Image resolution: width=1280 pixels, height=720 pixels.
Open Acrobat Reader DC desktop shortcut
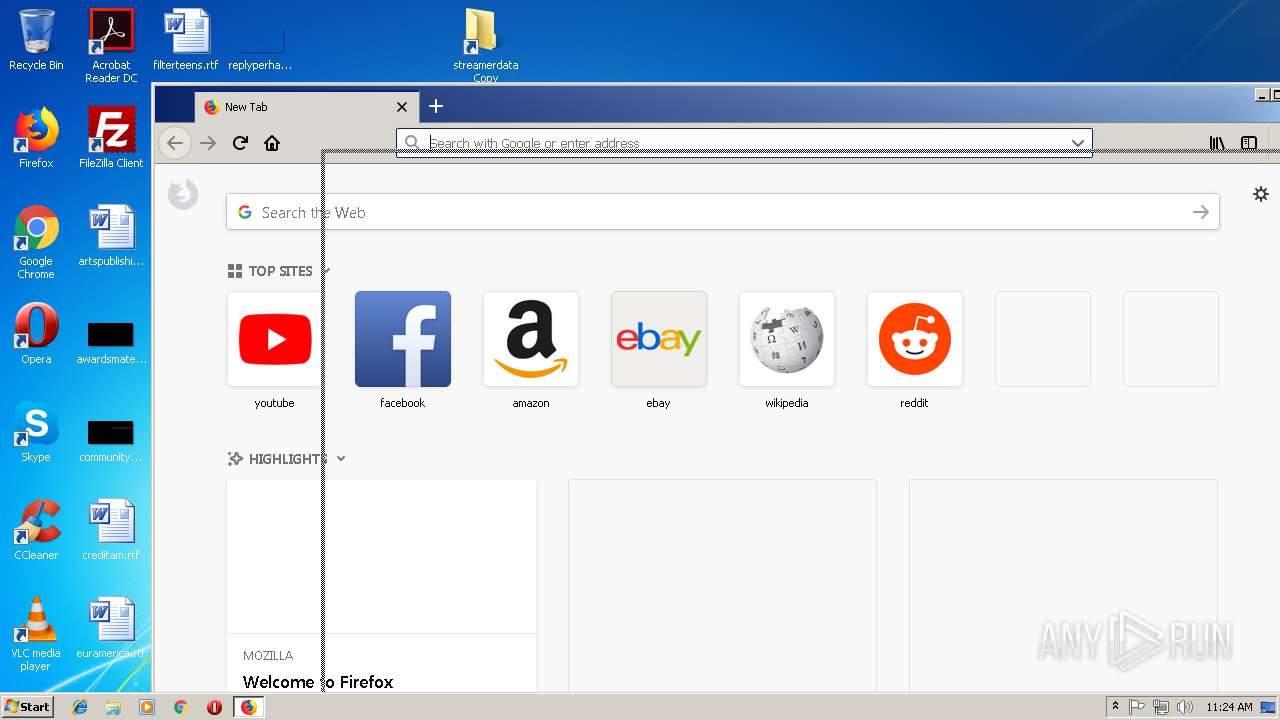[x=111, y=45]
